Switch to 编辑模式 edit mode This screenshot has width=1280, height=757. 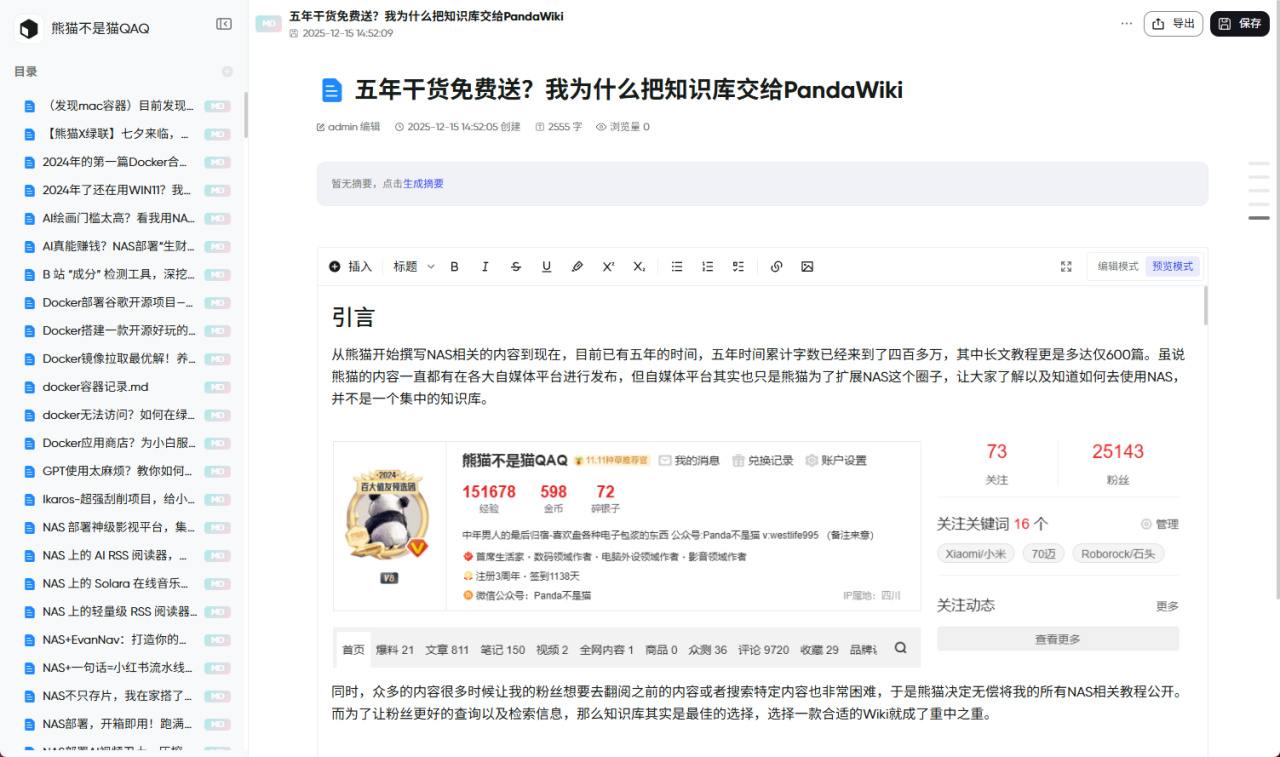(x=1118, y=266)
